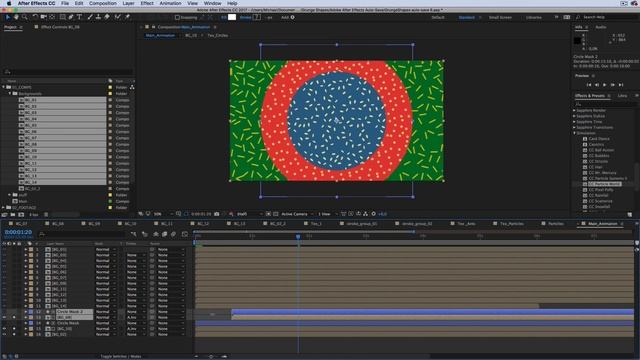Open the Composition menu
The width and height of the screenshot is (640, 360).
coord(103,3)
